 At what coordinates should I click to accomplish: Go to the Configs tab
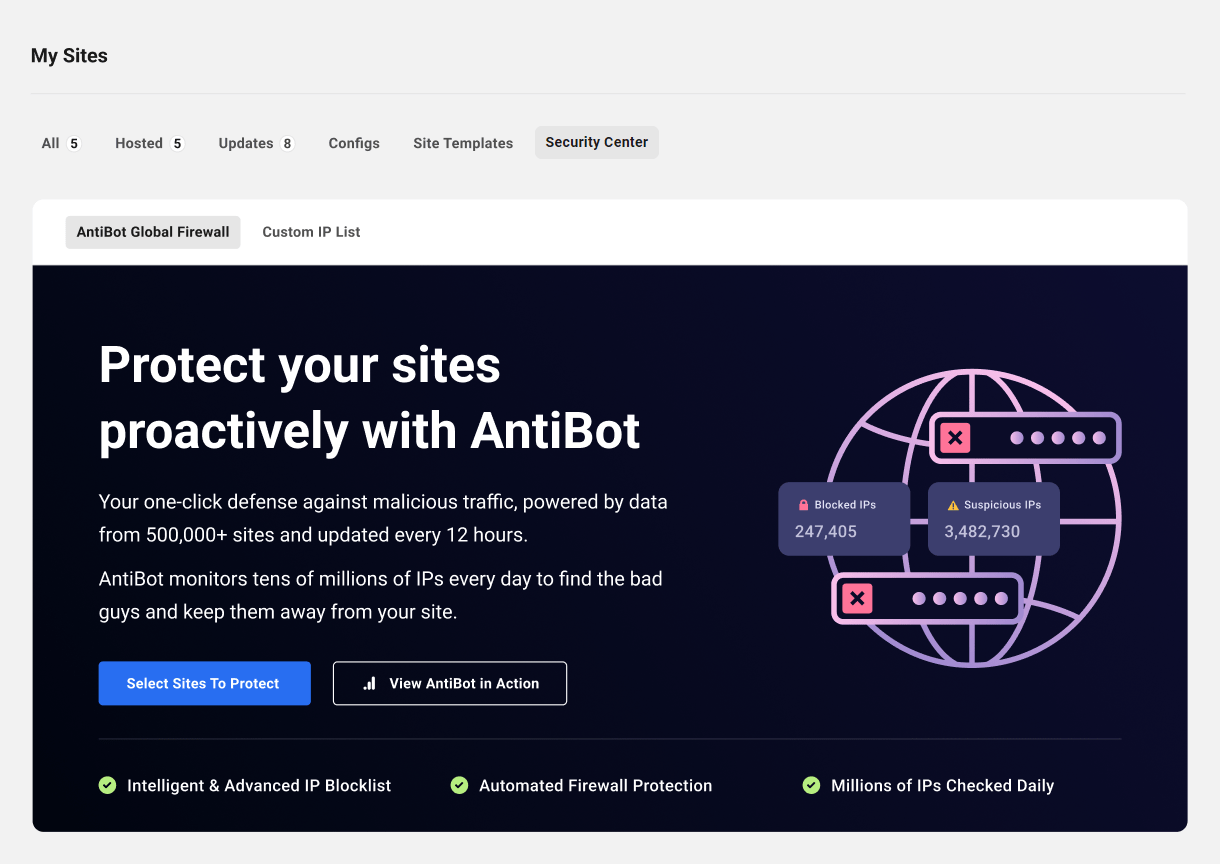[354, 143]
